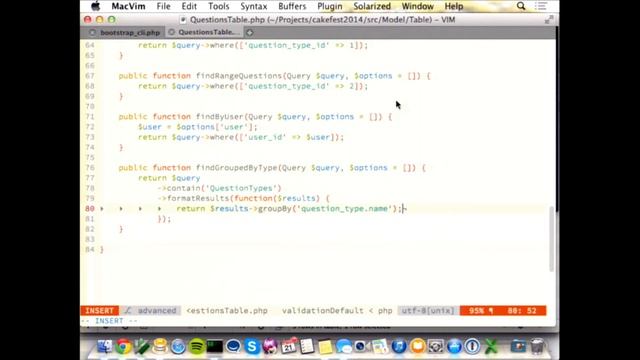Open the Reminders list icon in dock

[307, 347]
